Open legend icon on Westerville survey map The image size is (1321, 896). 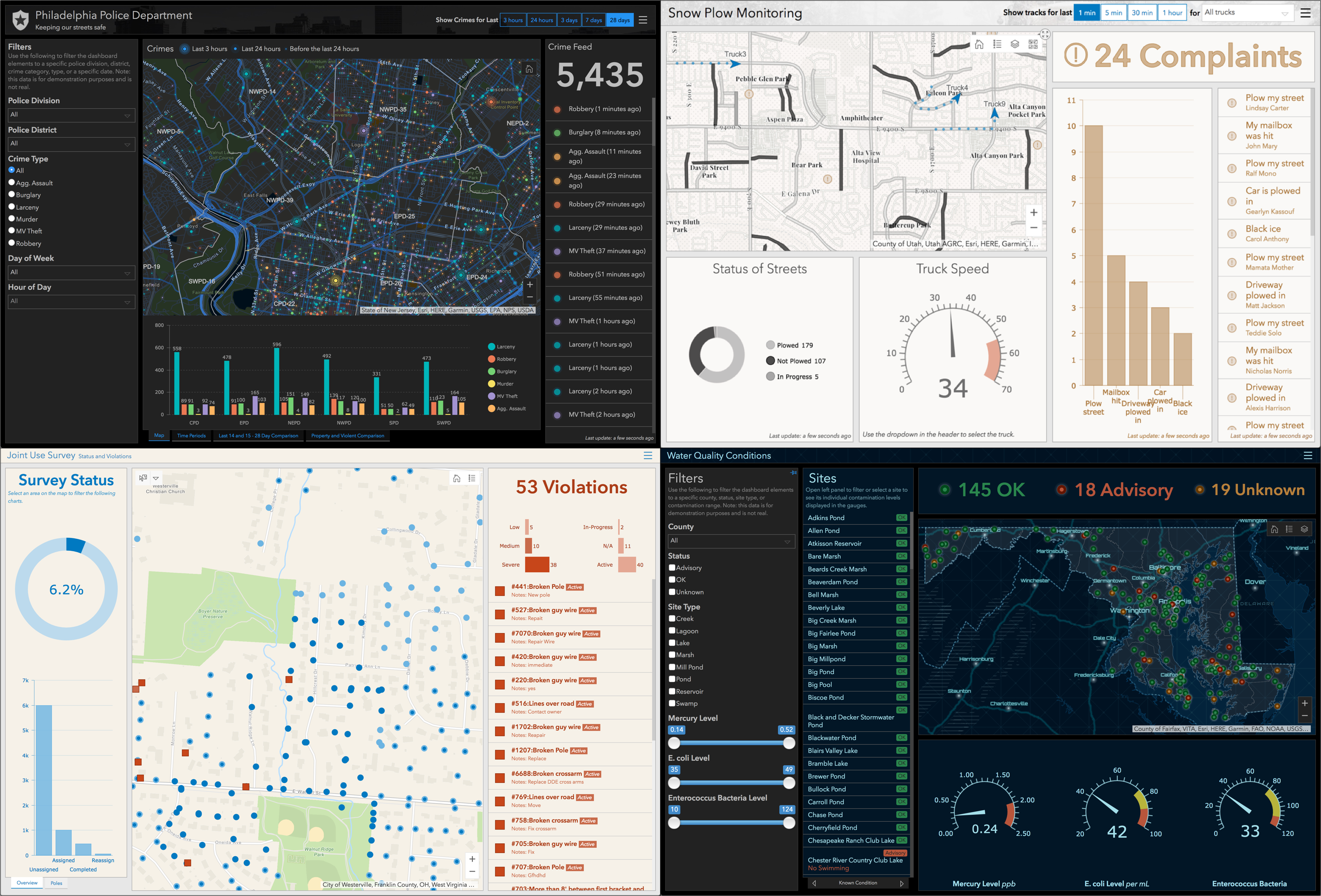472,478
